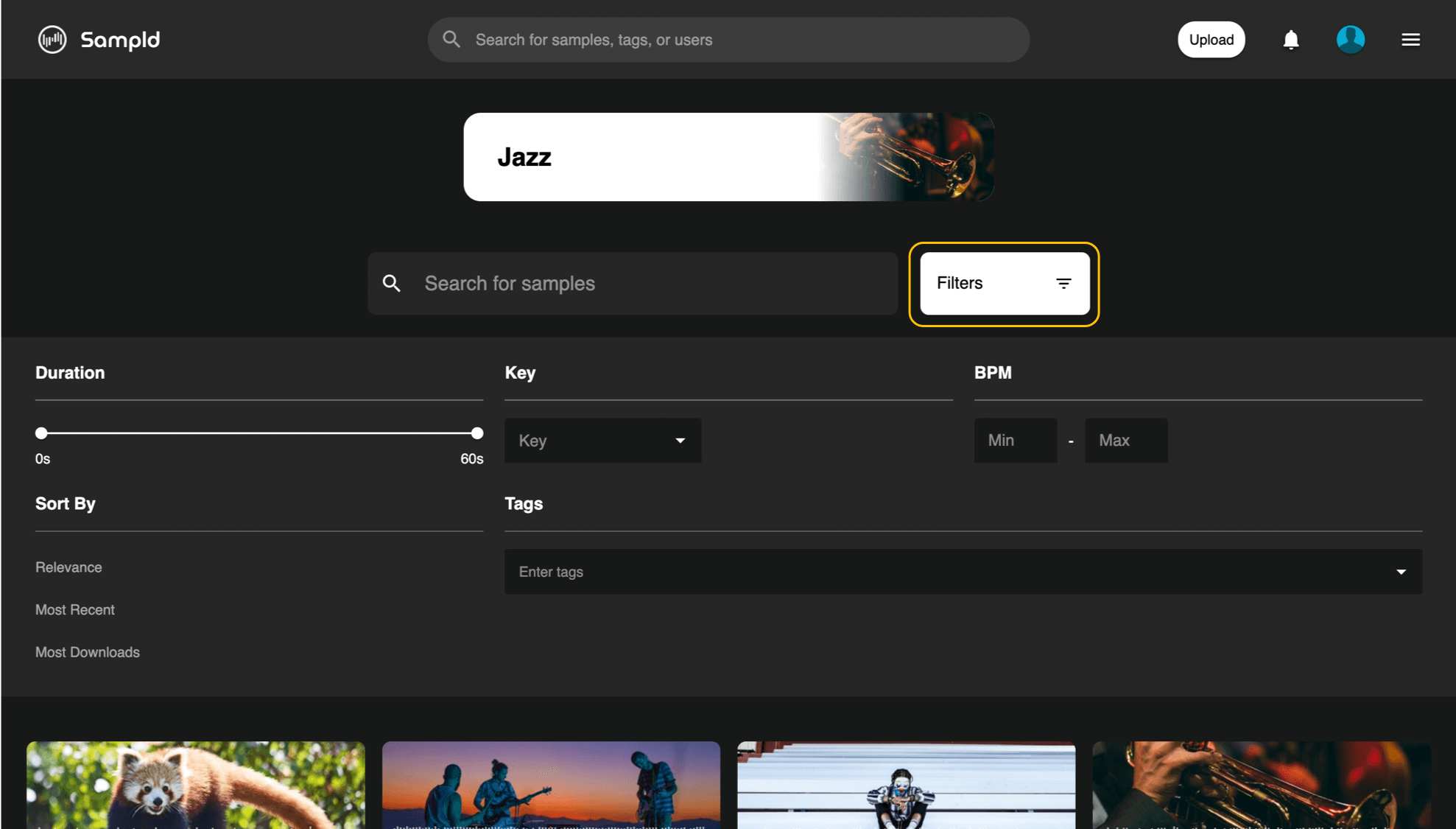Select Relevance sort option
The height and width of the screenshot is (829, 1456).
point(69,567)
